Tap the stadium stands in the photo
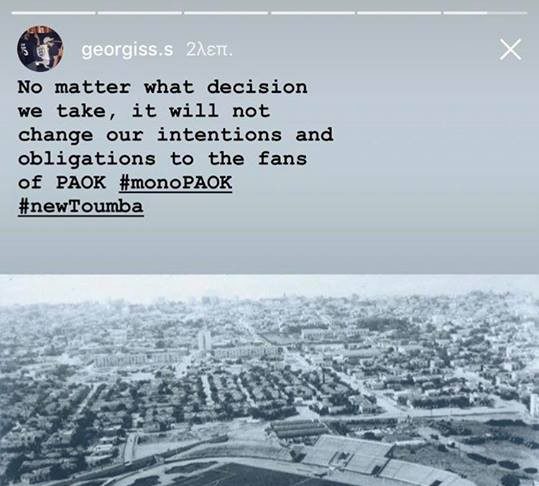Image resolution: width=539 pixels, height=486 pixels. (378, 459)
